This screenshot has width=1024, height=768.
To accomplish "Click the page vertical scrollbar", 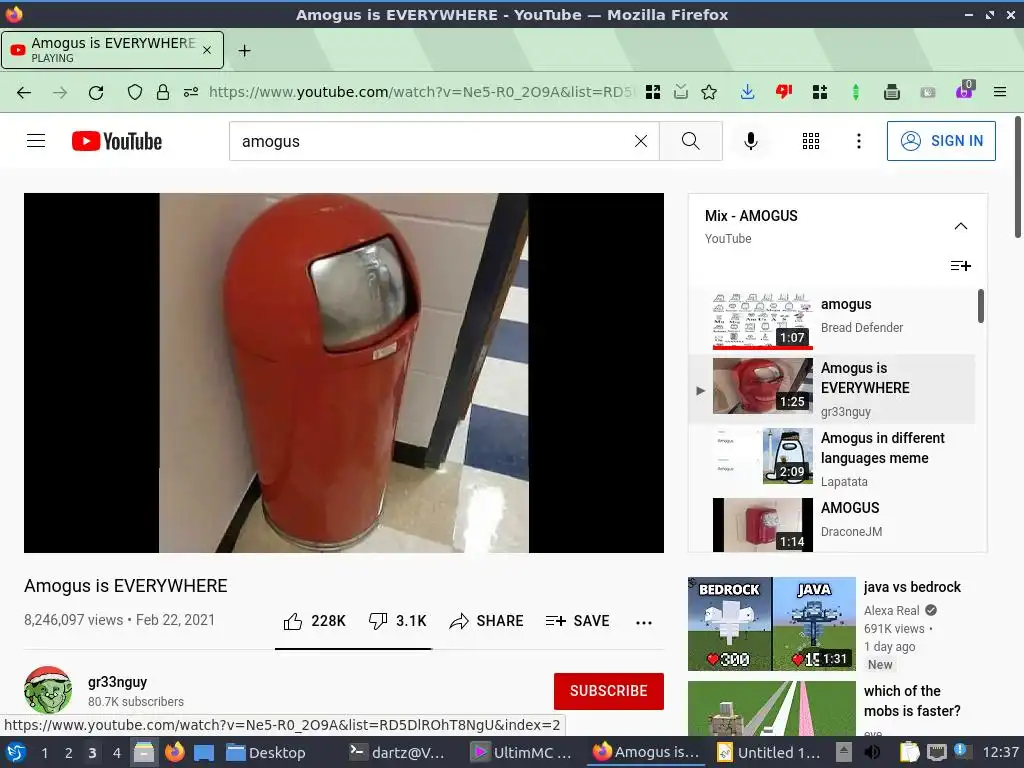I will [x=1017, y=176].
